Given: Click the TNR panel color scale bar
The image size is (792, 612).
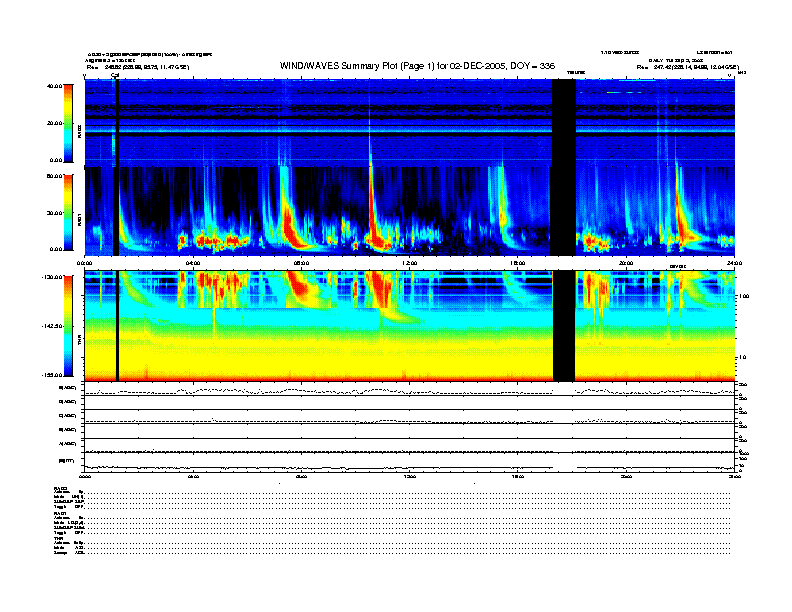Looking at the screenshot, I should coord(68,326).
